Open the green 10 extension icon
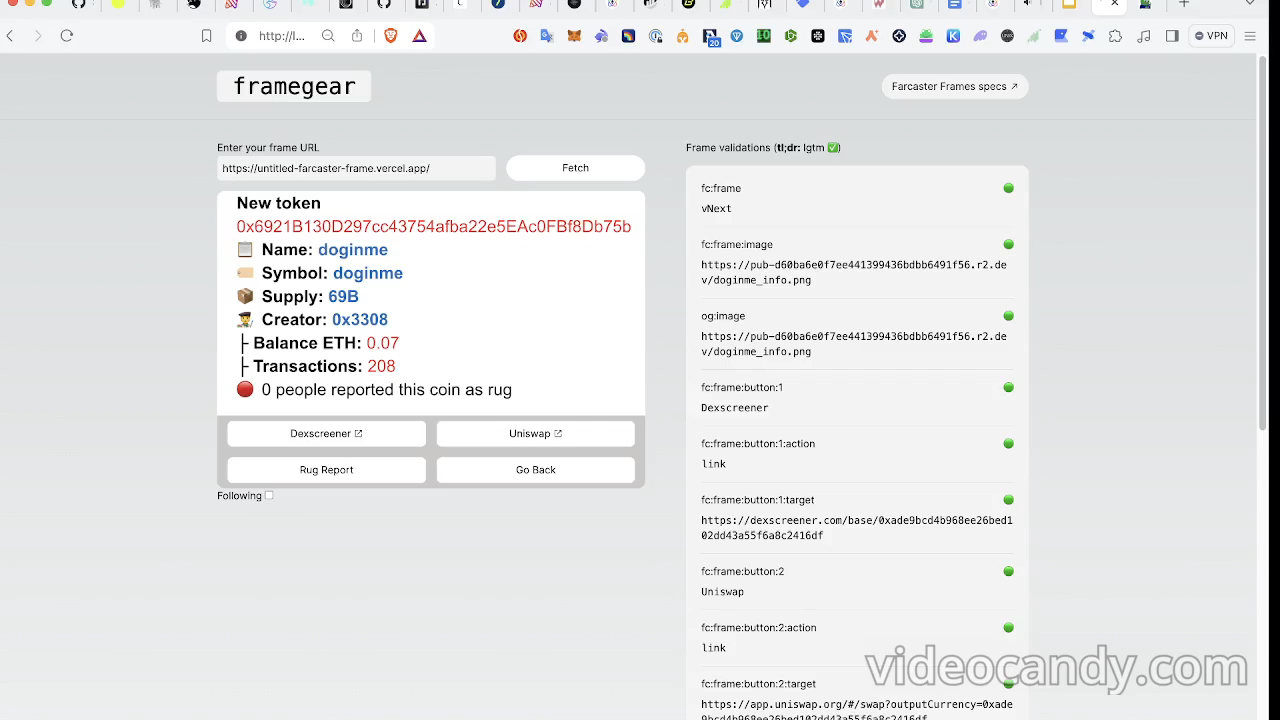The image size is (1280, 720). tap(764, 36)
